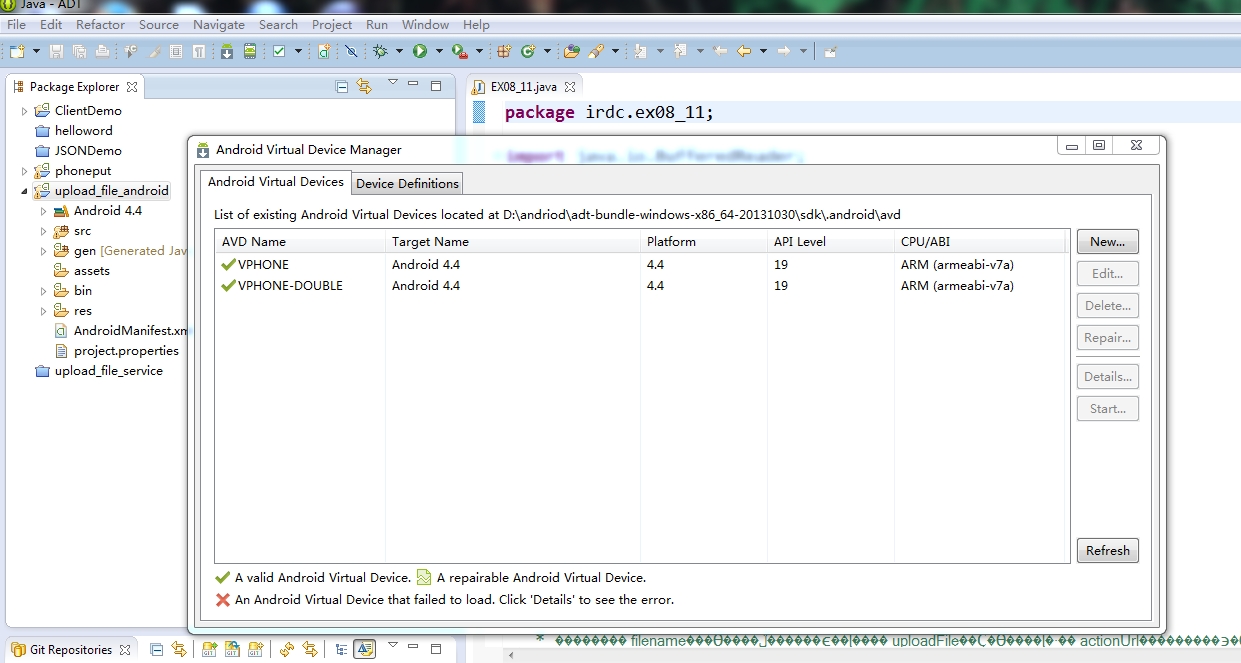Toggle hierarchical branch layout in Git view

(341, 650)
